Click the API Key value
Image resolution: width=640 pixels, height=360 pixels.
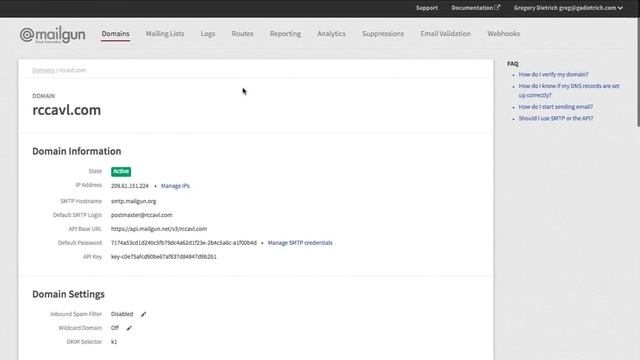click(x=164, y=257)
